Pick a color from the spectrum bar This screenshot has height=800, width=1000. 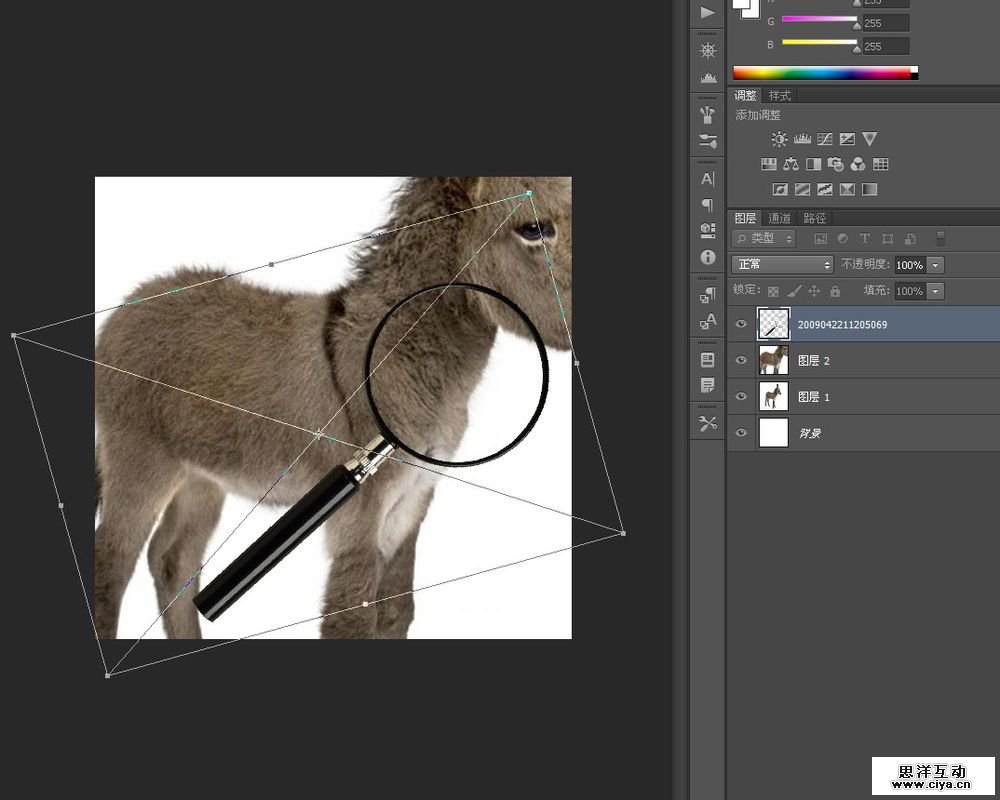point(823,73)
